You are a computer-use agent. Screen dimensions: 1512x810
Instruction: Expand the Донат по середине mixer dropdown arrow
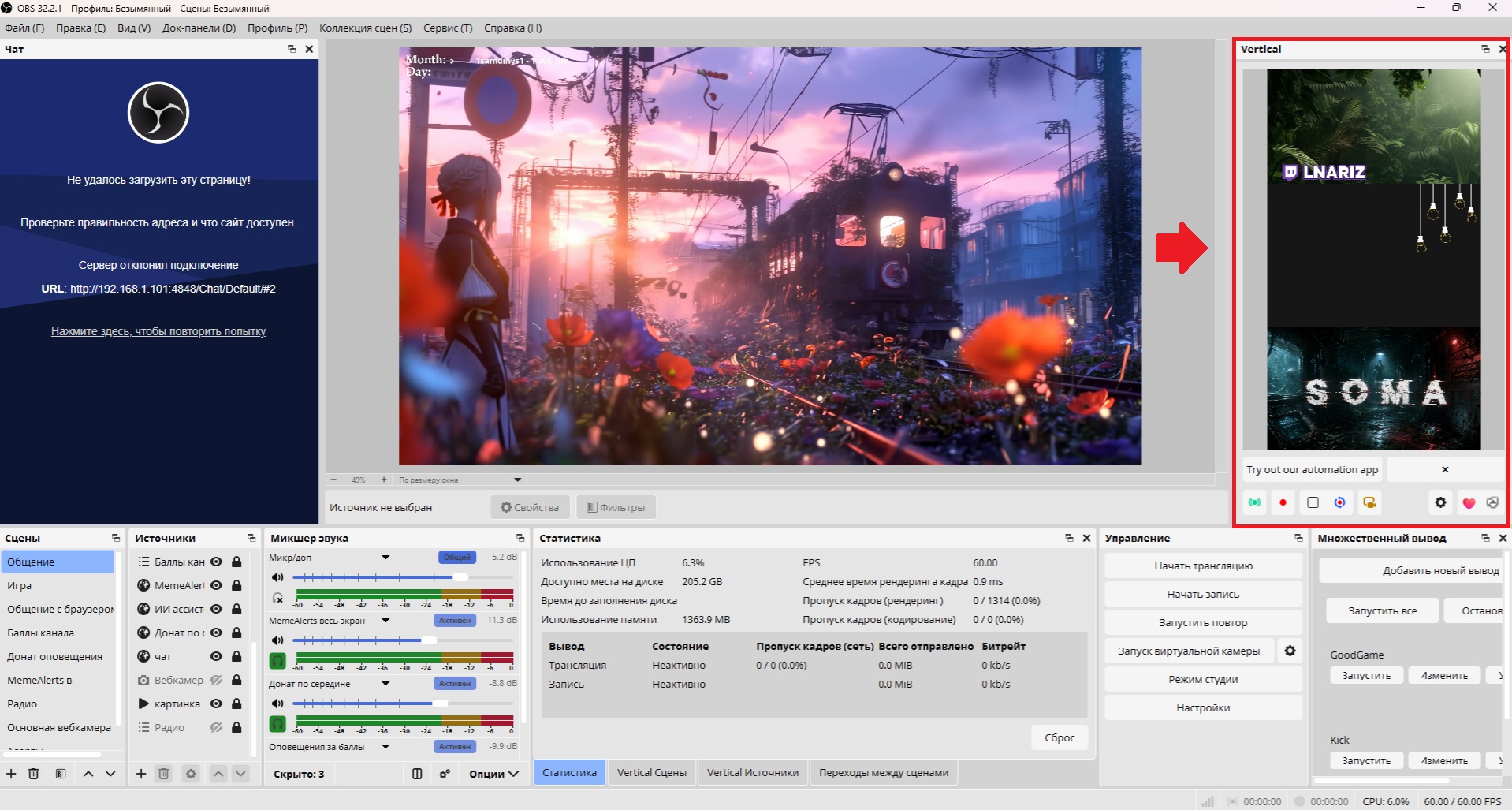385,684
